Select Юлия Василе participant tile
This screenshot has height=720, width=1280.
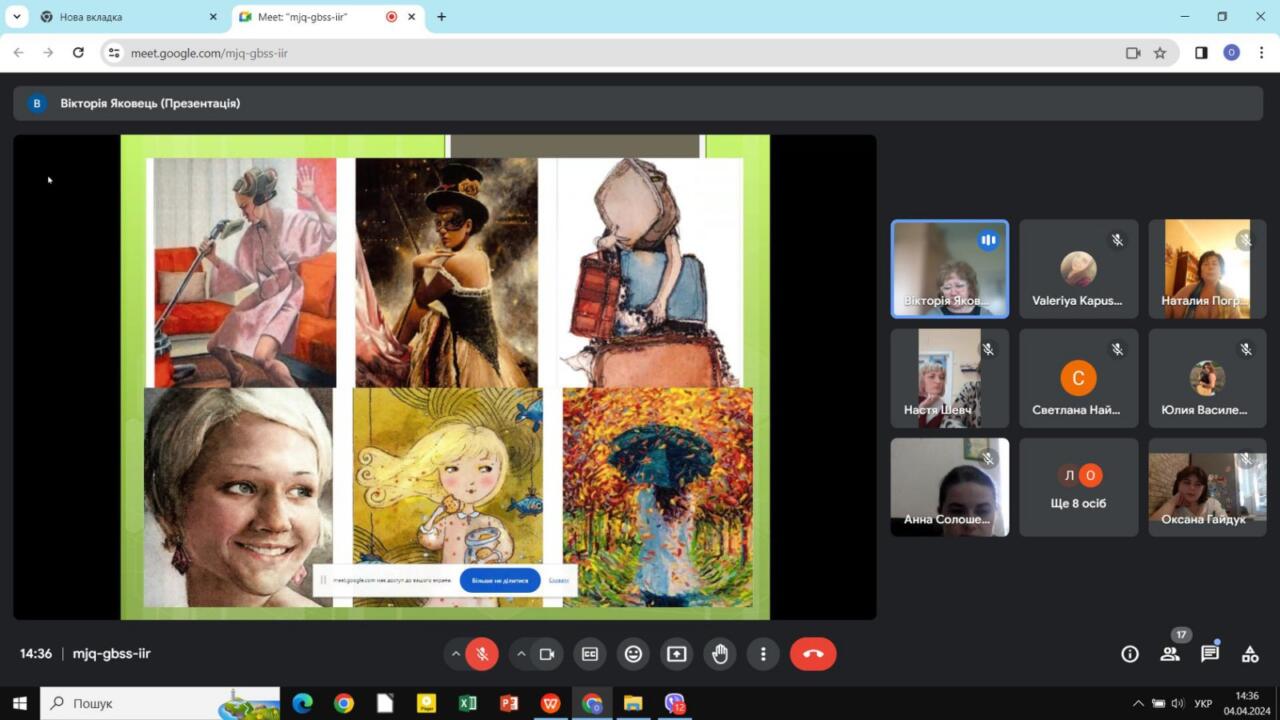pos(1207,378)
